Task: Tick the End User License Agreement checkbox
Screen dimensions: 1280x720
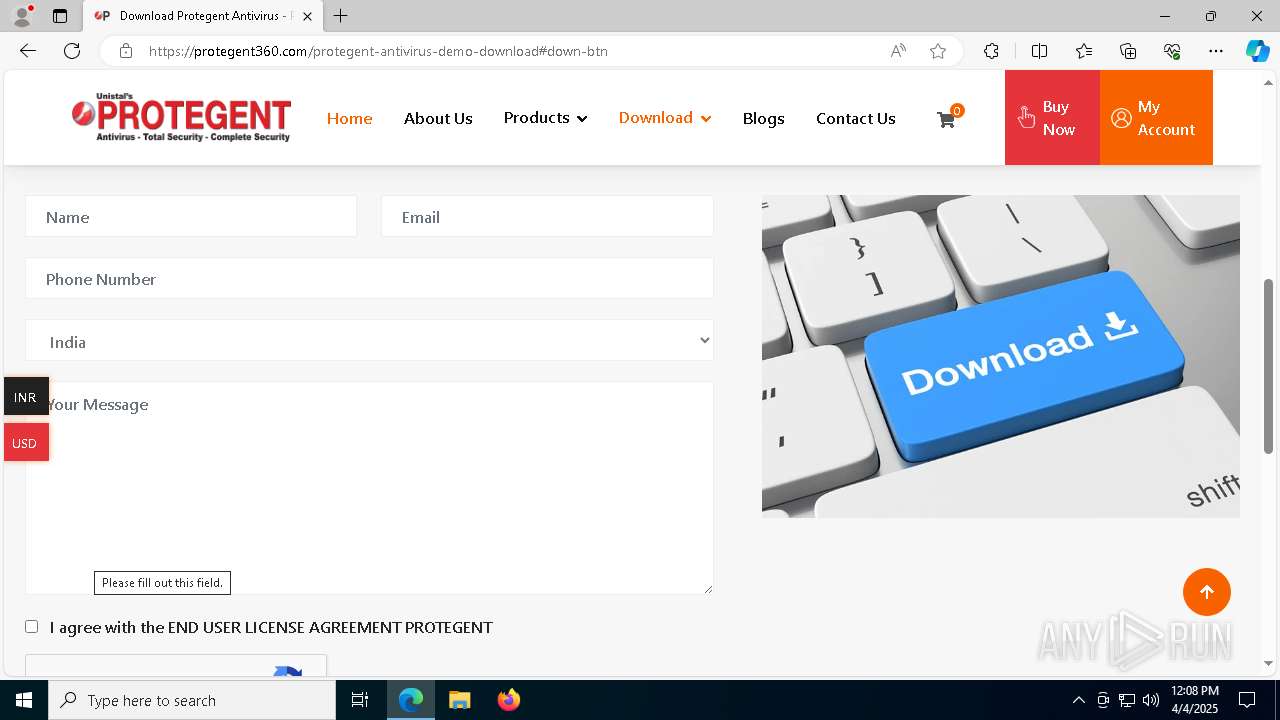Action: (32, 626)
